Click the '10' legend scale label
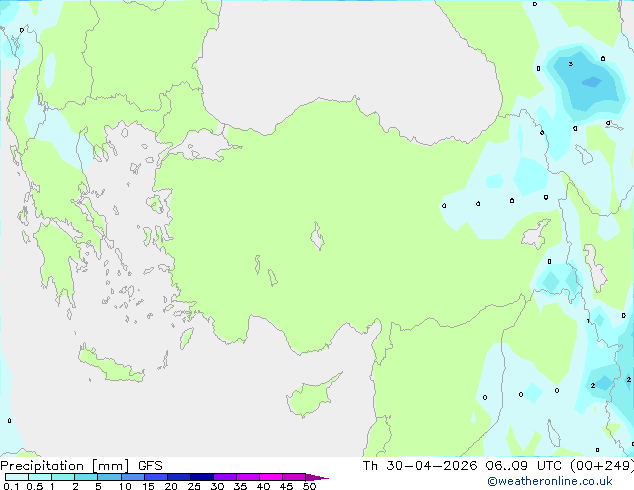This screenshot has width=634, height=490. pos(125,486)
